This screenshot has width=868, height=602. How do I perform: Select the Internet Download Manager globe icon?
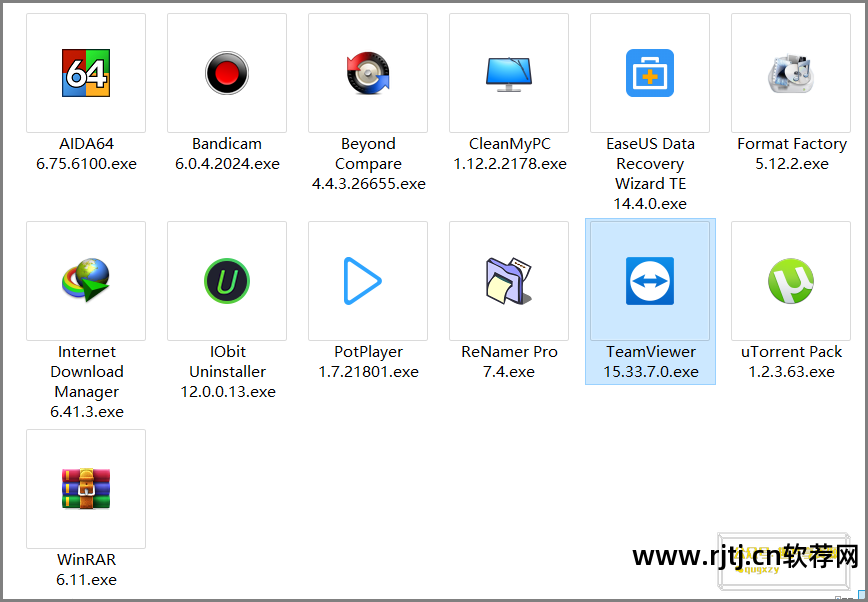coord(86,280)
